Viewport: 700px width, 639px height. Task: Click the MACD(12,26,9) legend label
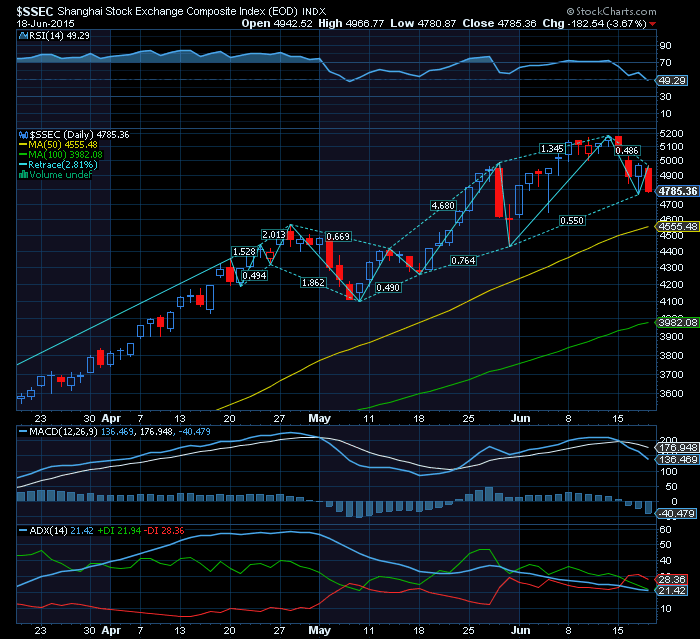point(58,432)
